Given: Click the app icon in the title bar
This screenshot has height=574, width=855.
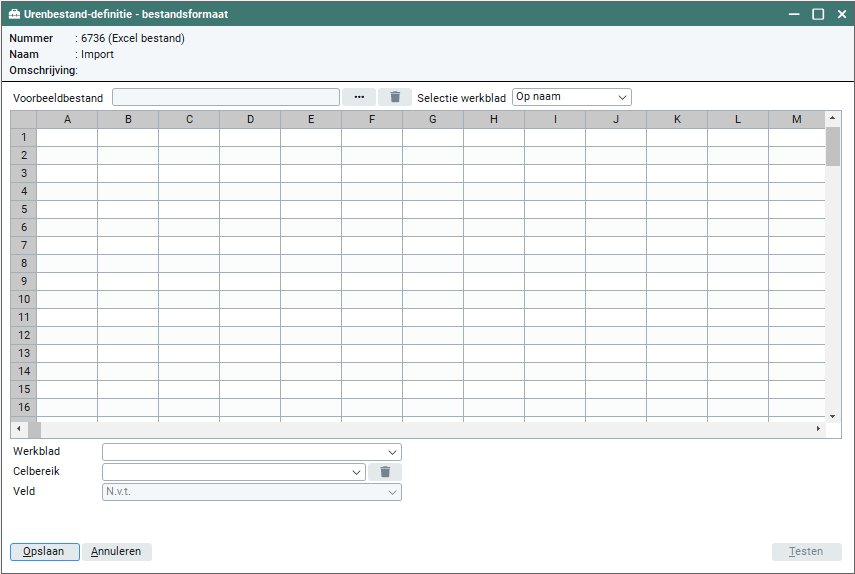Looking at the screenshot, I should pyautogui.click(x=14, y=14).
